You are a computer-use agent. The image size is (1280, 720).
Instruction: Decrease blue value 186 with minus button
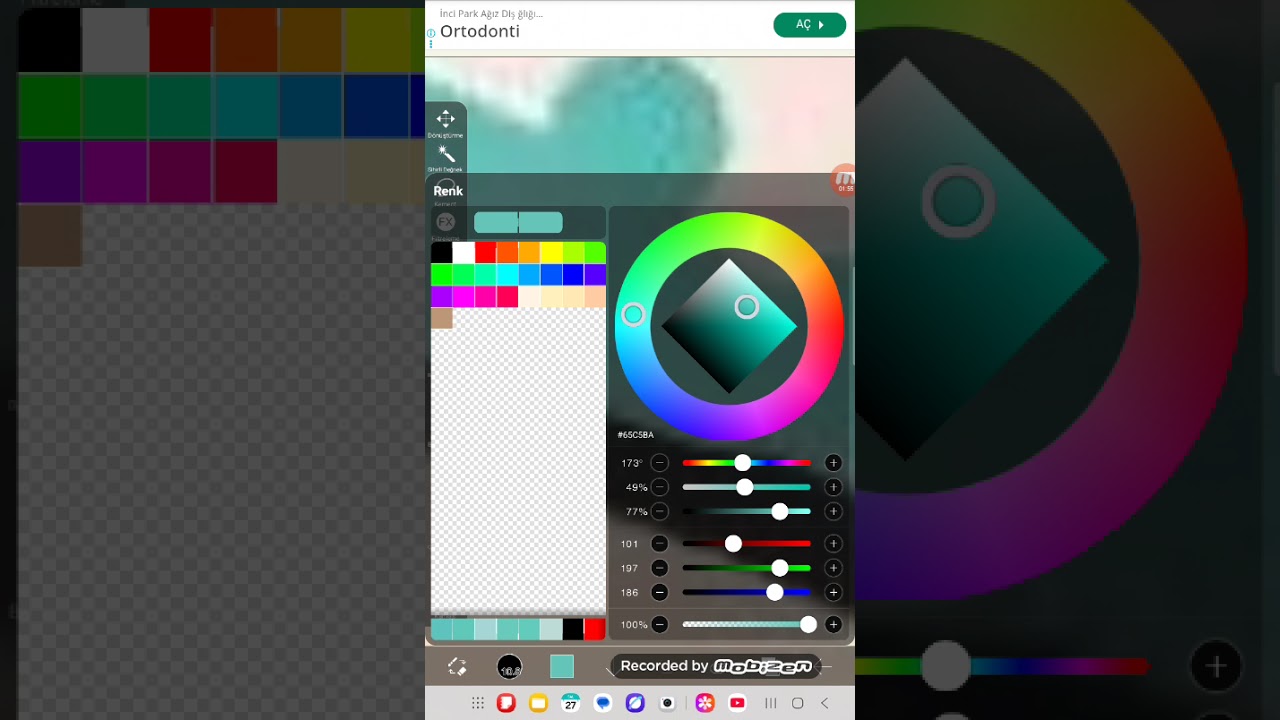point(660,592)
